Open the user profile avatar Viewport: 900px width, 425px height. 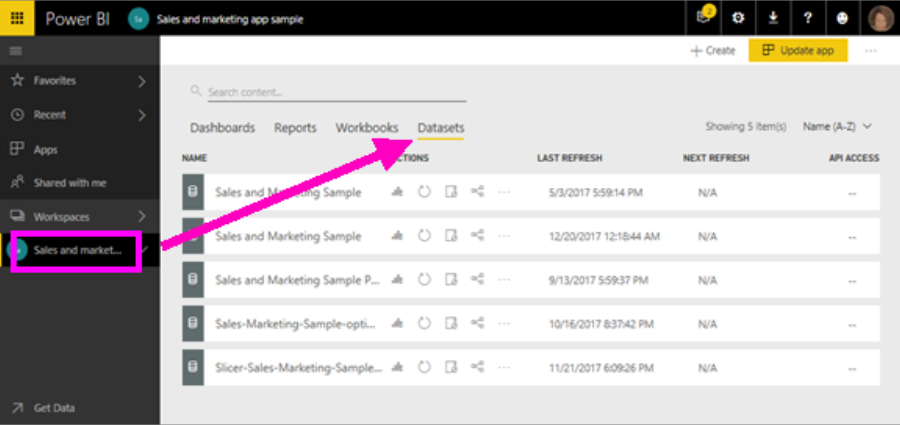coord(880,18)
